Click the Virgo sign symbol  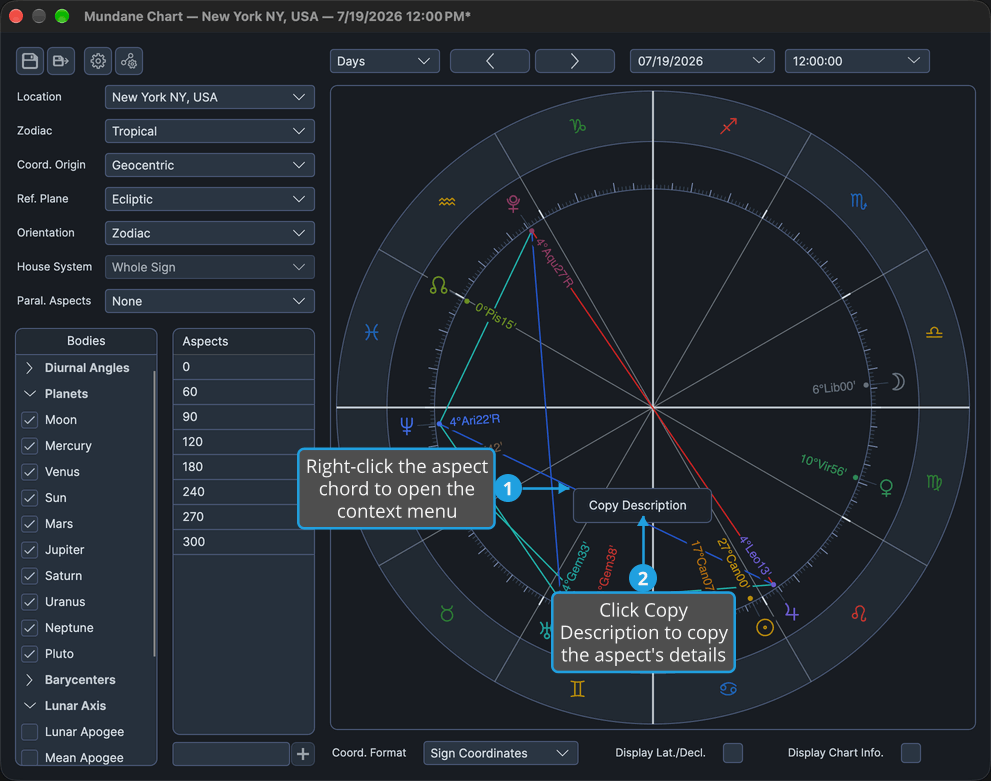[x=934, y=482]
